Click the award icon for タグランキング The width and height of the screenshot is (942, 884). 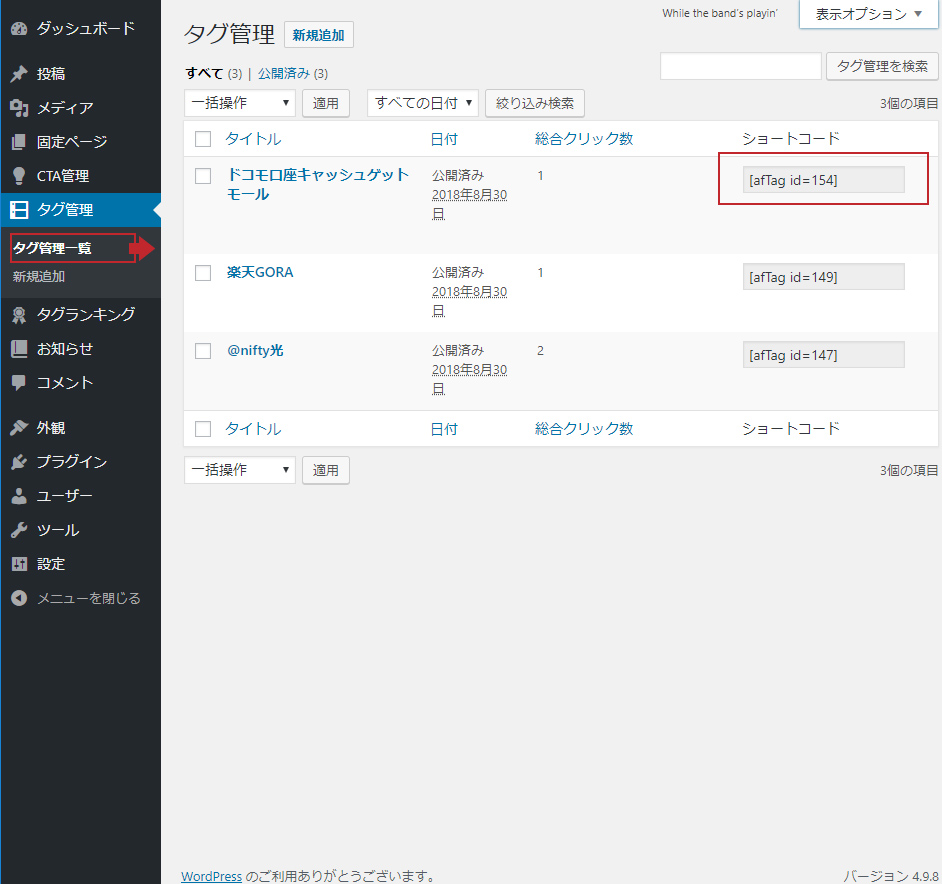click(x=19, y=315)
